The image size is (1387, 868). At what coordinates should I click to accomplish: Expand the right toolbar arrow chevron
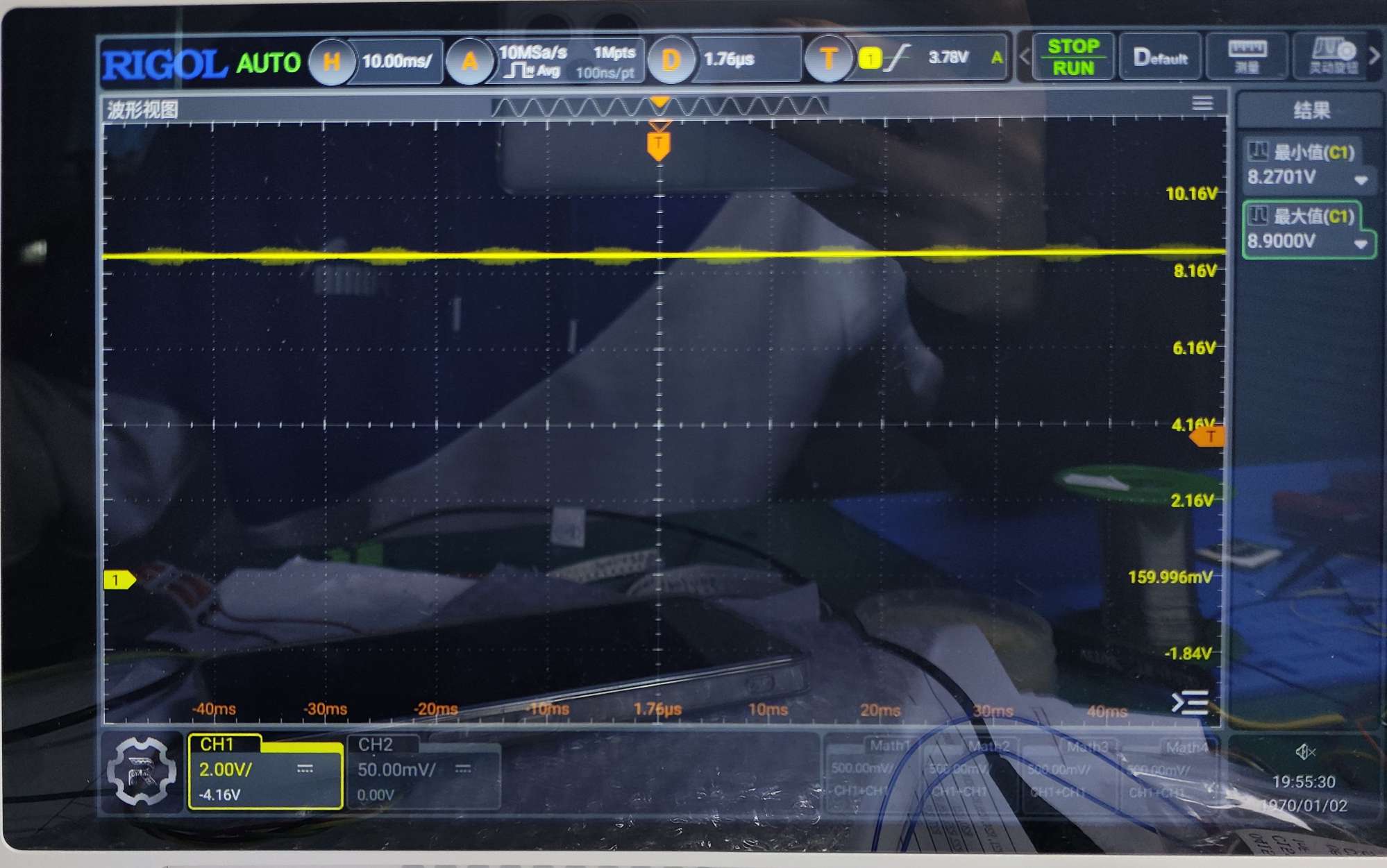[x=1375, y=56]
